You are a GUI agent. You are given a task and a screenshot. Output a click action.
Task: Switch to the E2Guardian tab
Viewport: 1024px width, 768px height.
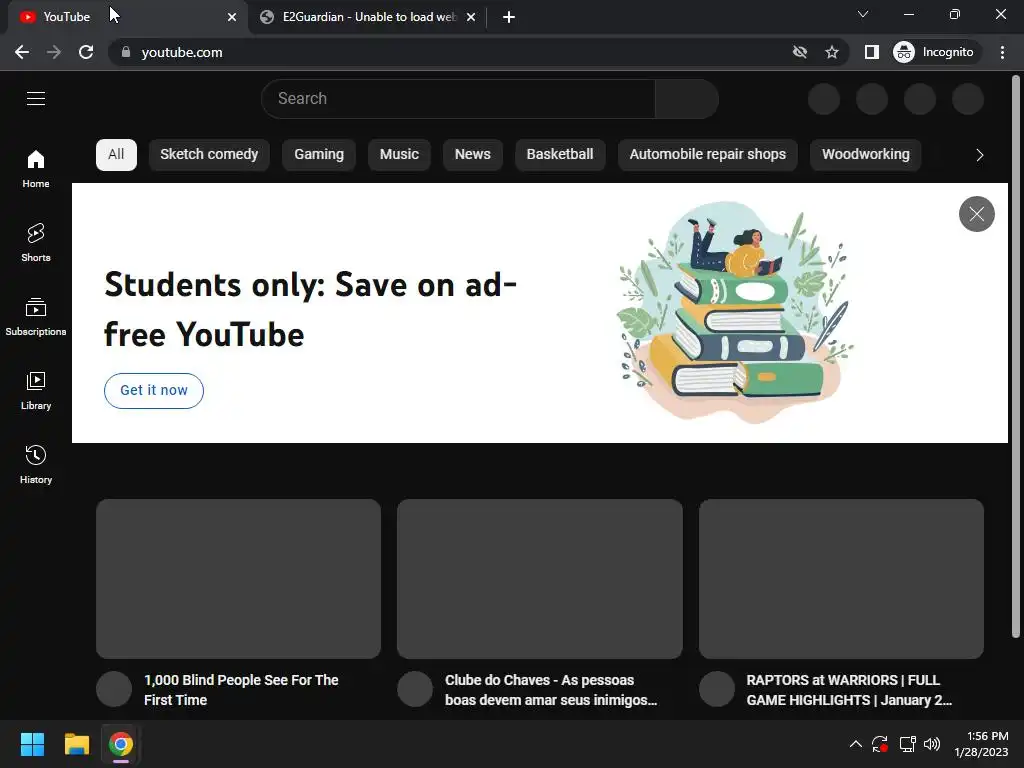(x=368, y=17)
